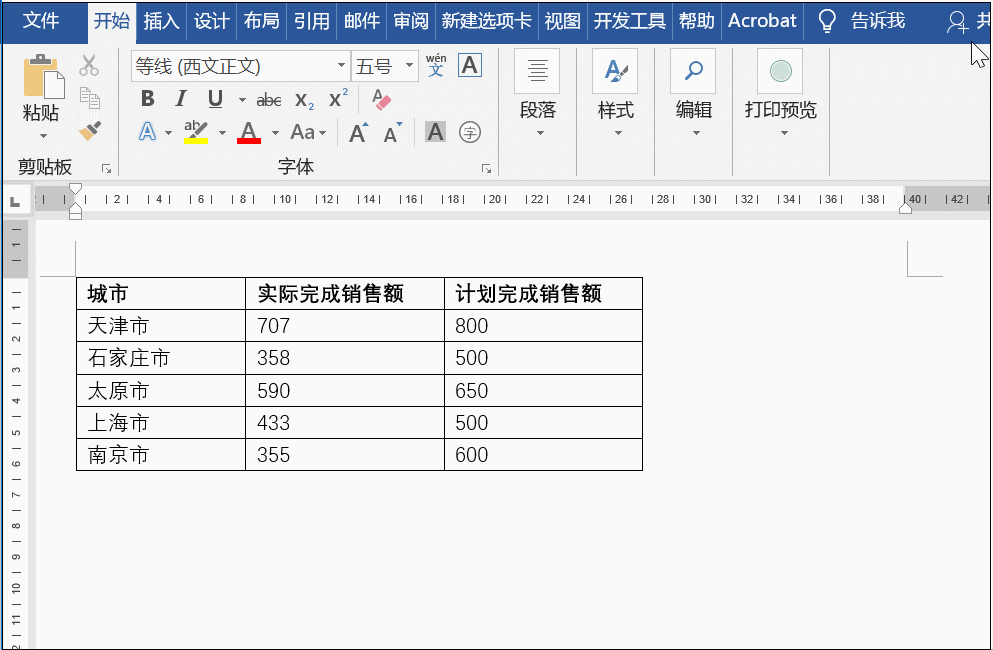This screenshot has width=993, height=650.
Task: Click the Change Case Aa button
Action: point(308,132)
